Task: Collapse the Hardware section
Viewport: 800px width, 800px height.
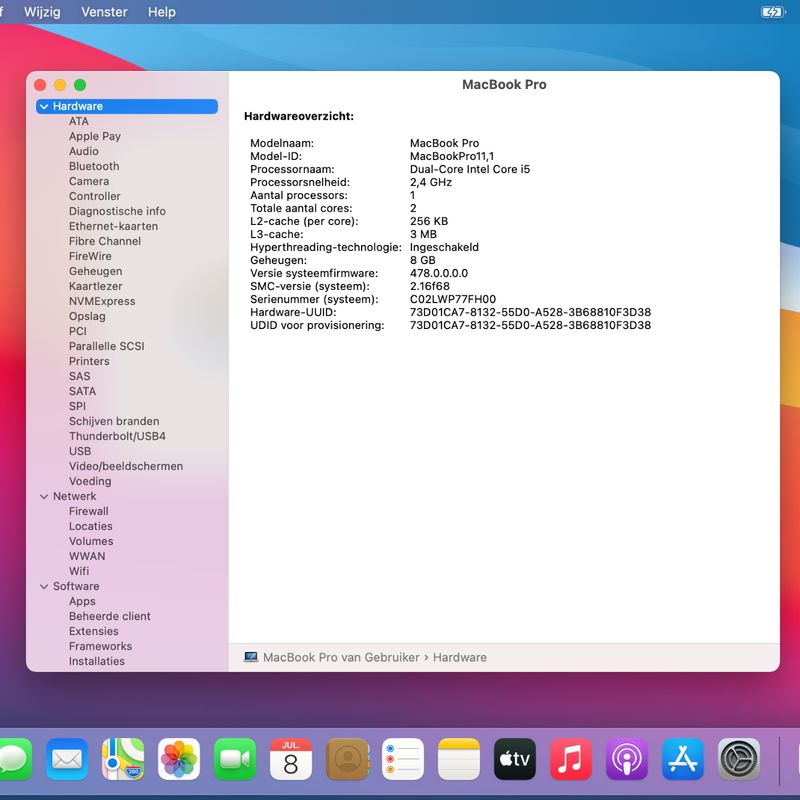Action: [x=44, y=106]
